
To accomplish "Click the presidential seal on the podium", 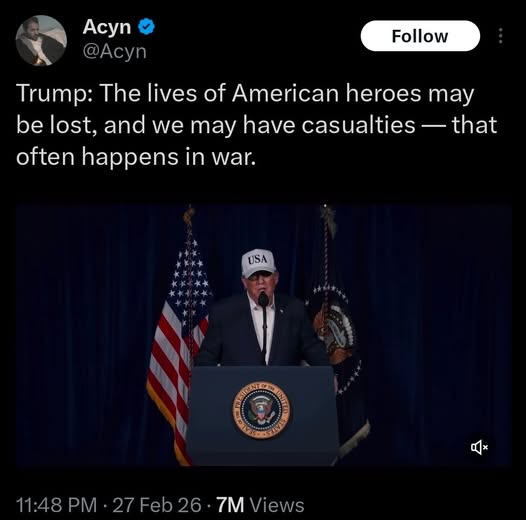I will [x=262, y=410].
